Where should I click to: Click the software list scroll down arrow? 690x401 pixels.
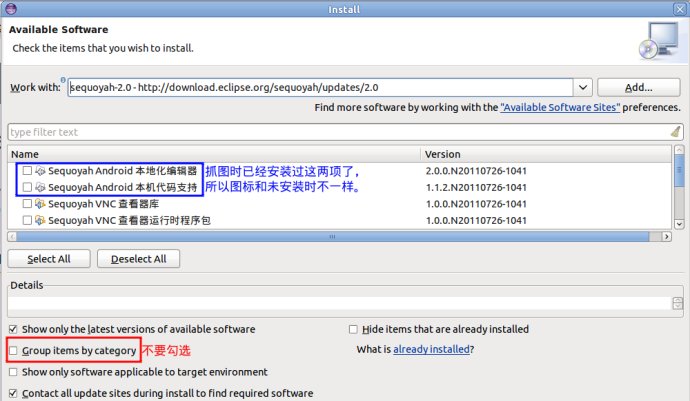pos(679,224)
